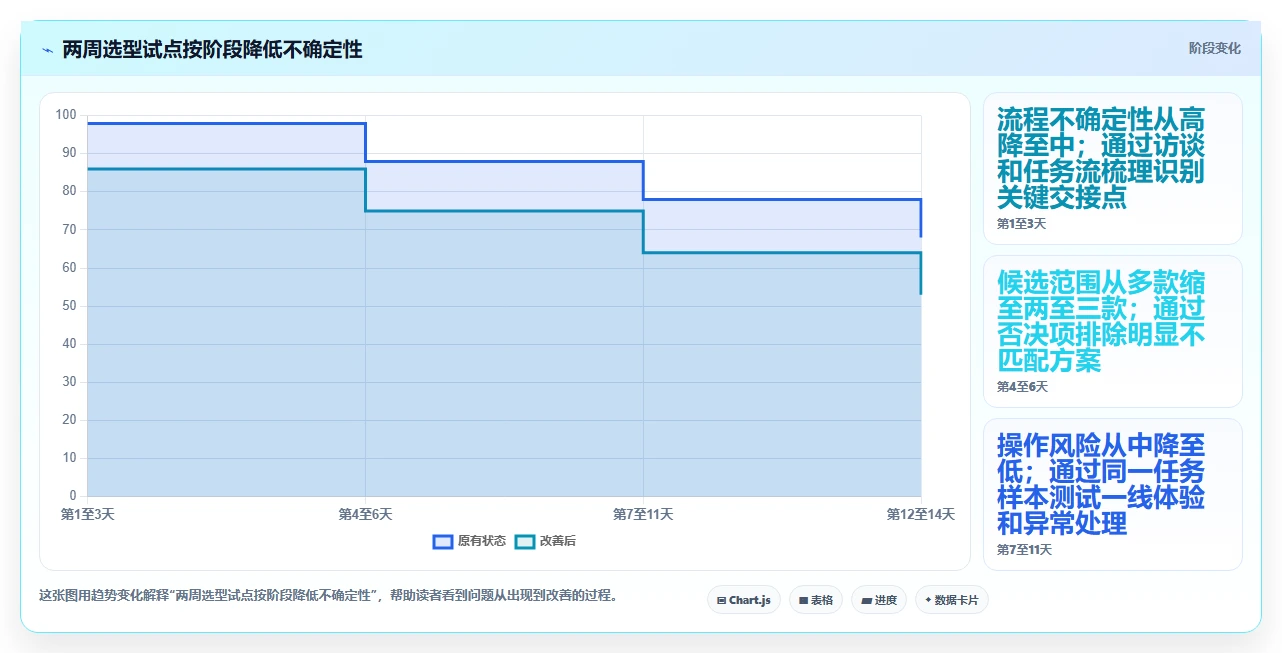
Task: Click the 阶段变化 label in header
Action: 1215,48
